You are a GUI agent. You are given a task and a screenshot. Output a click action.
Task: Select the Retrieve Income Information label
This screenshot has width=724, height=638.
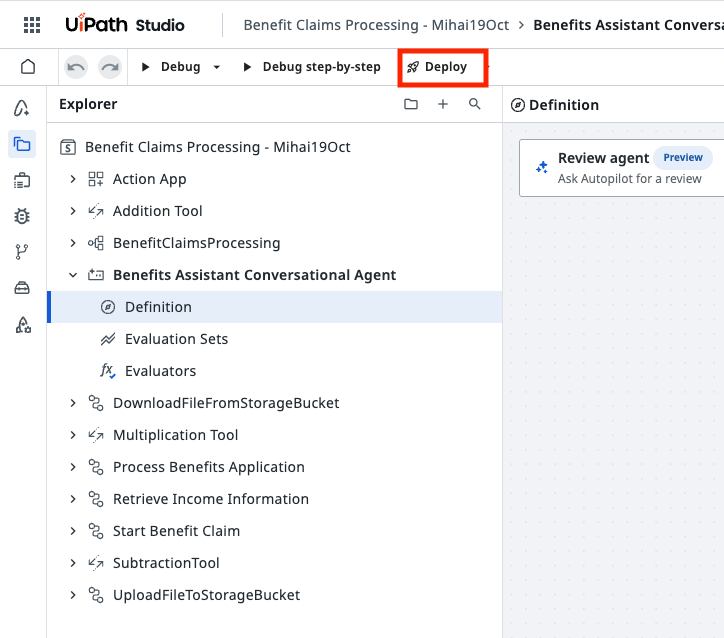click(x=211, y=499)
